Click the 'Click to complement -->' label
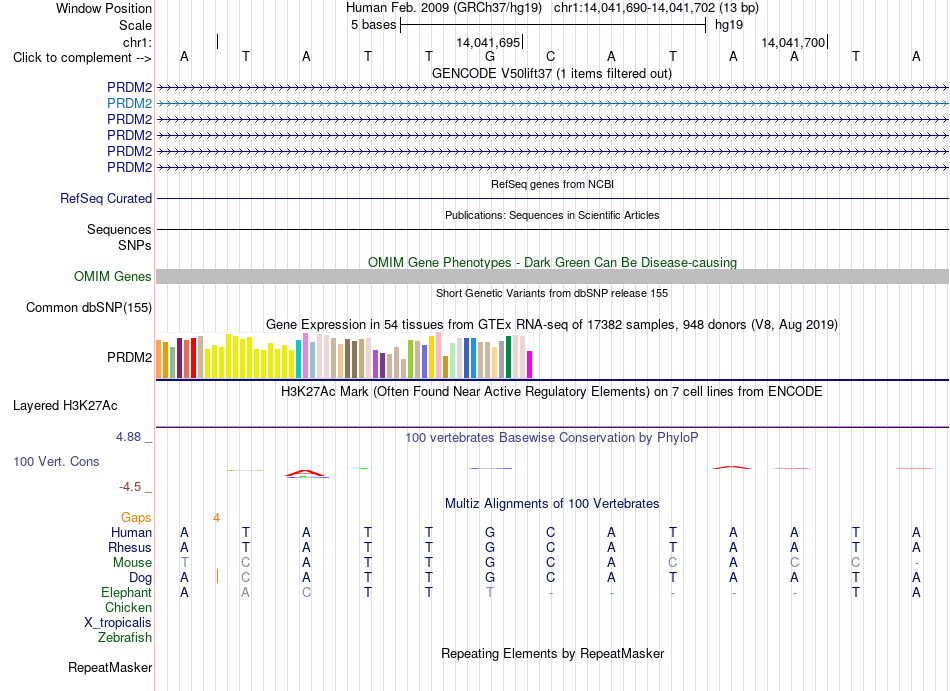Image resolution: width=950 pixels, height=691 pixels. 82,58
